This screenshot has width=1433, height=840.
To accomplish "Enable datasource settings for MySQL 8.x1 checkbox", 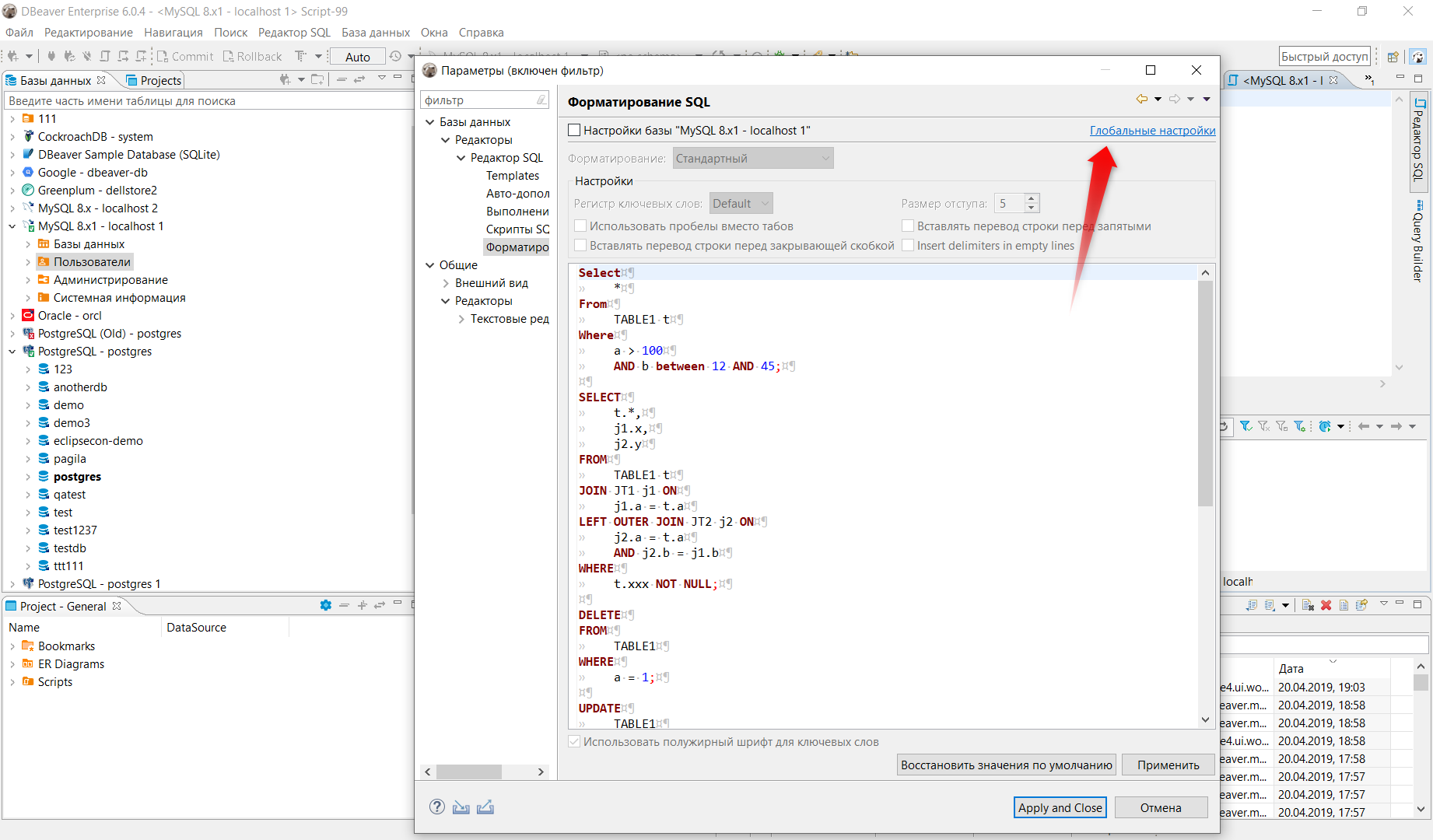I will (574, 131).
